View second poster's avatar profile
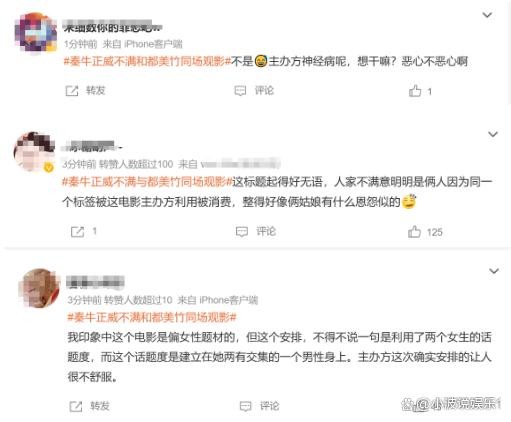The width and height of the screenshot is (511, 422). click(x=33, y=152)
